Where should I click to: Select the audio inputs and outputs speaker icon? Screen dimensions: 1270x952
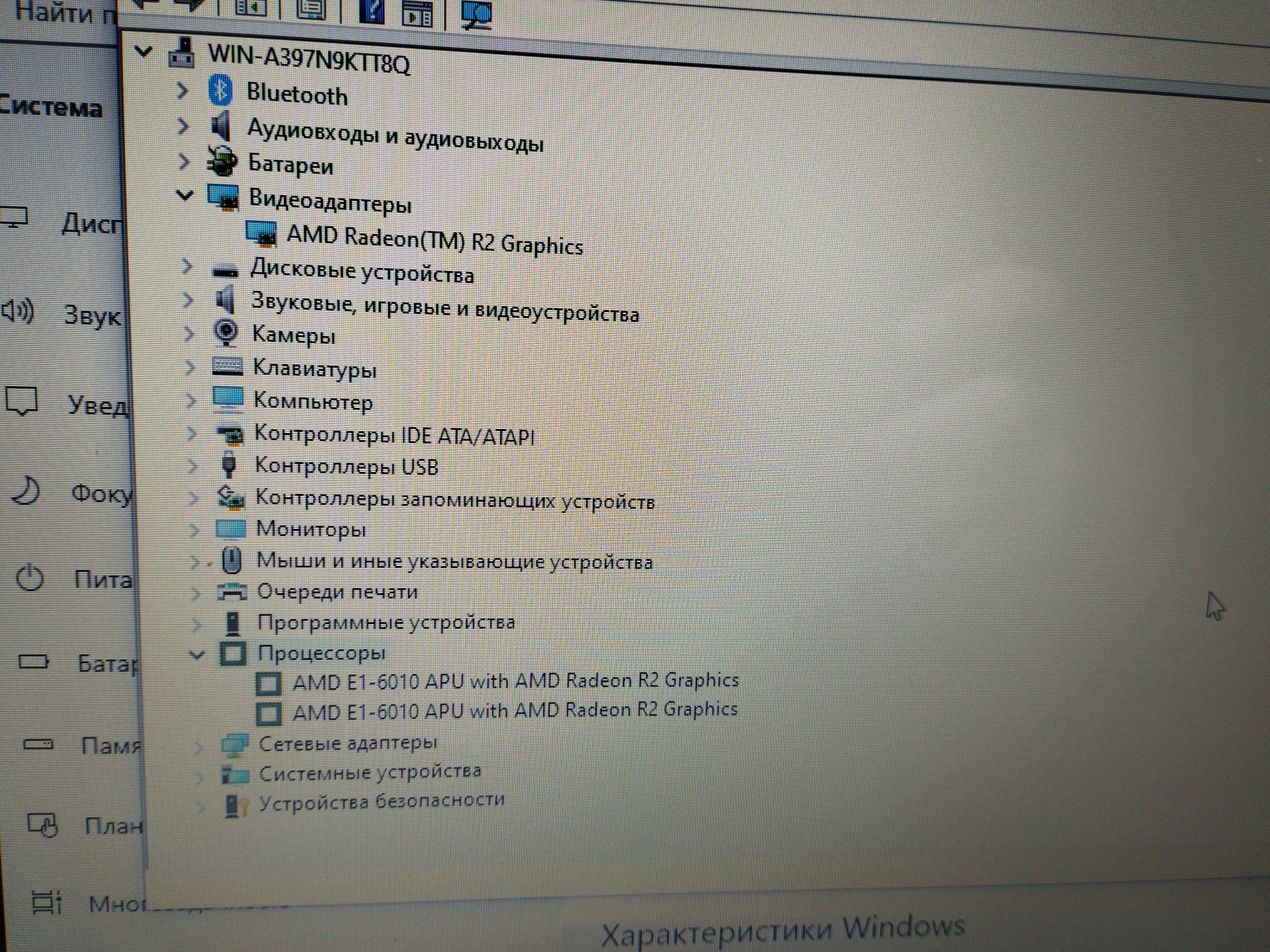tap(222, 126)
